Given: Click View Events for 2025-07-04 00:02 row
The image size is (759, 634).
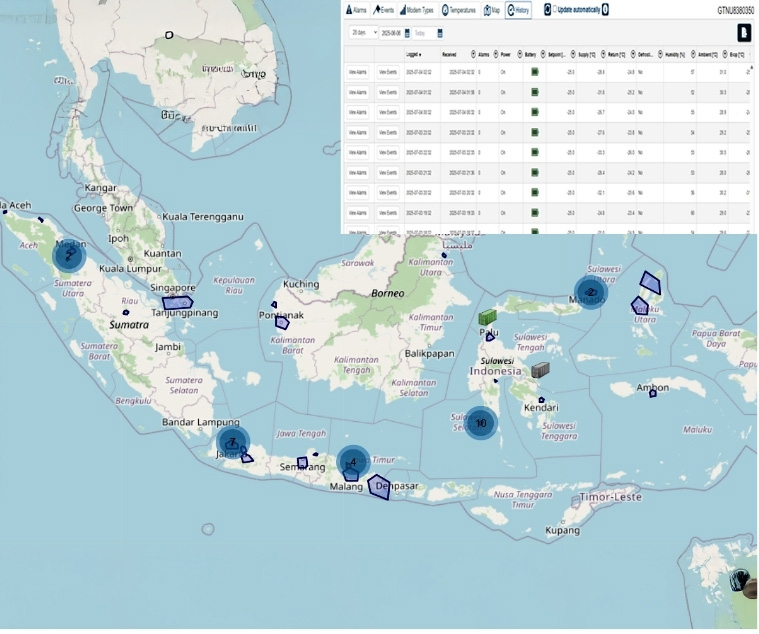Looking at the screenshot, I should pyautogui.click(x=388, y=112).
